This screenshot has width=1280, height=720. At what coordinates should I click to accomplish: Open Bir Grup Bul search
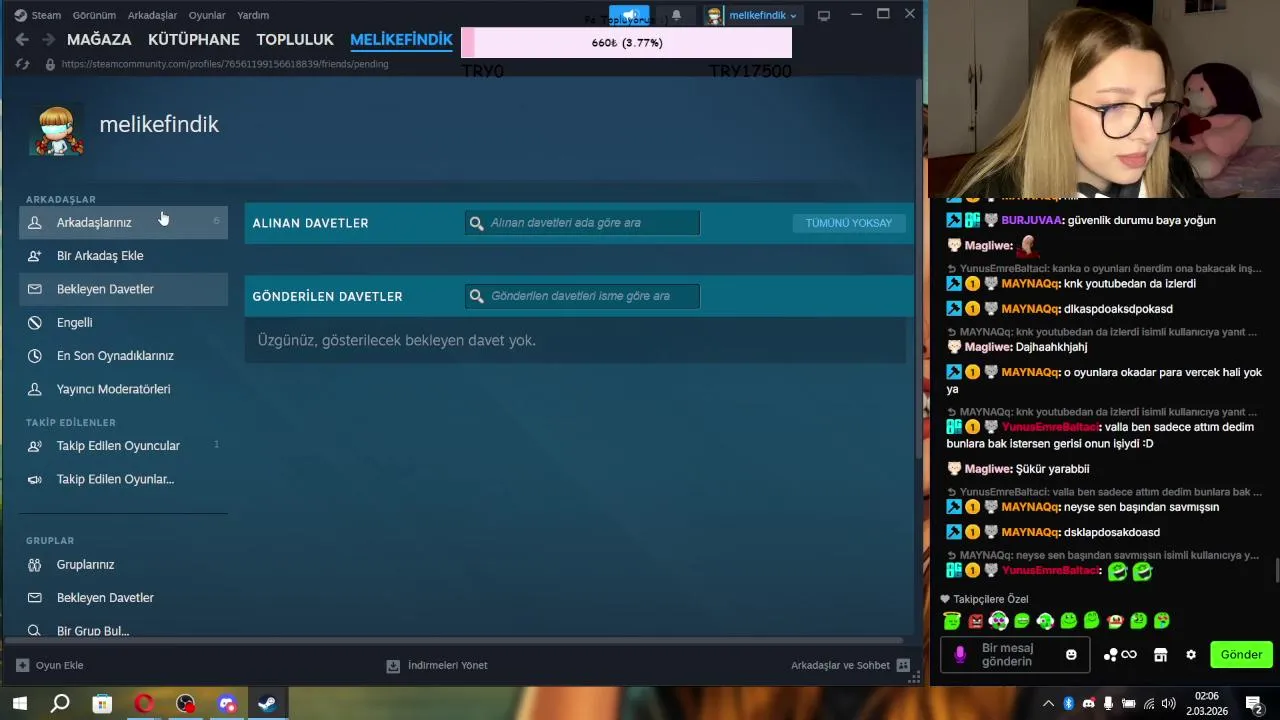point(123,630)
